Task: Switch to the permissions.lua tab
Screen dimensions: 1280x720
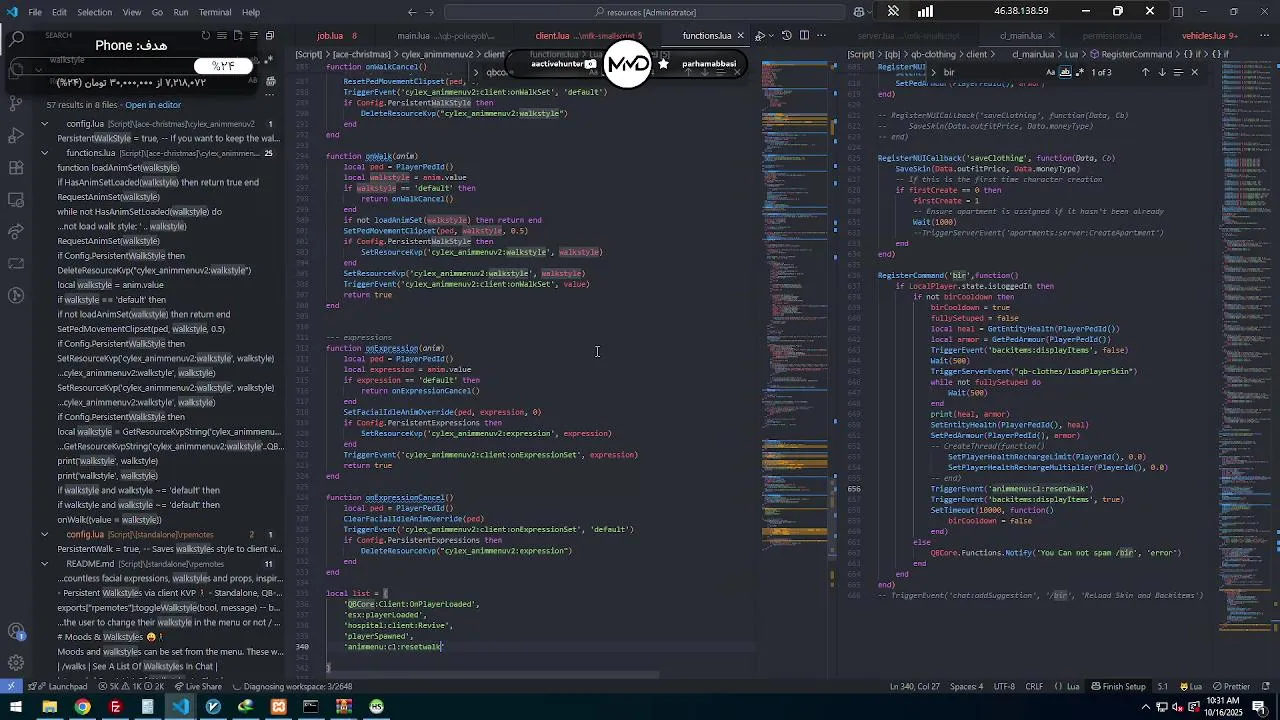Action: pos(1112,36)
